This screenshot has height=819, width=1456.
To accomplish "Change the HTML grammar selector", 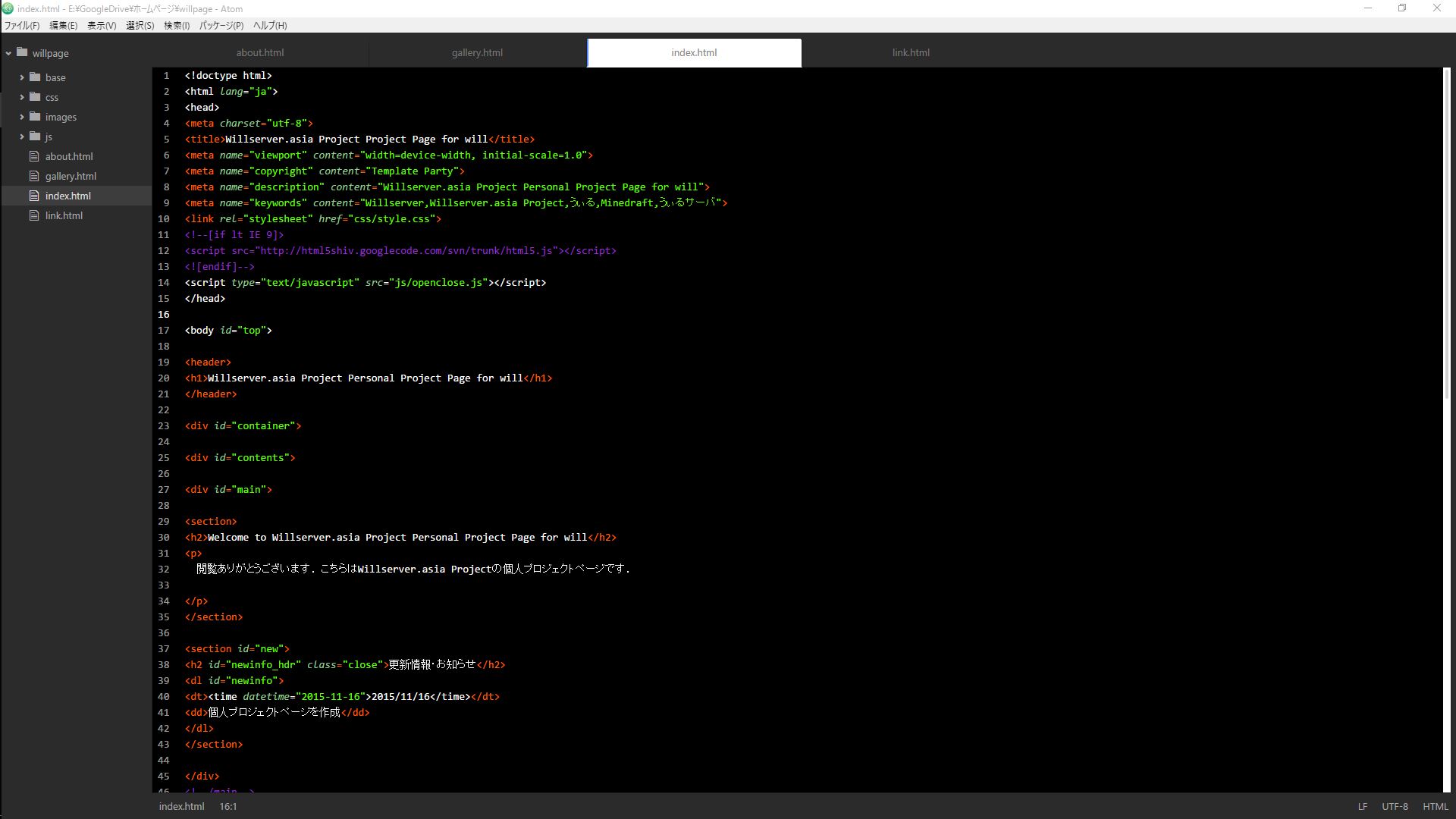I will click(x=1435, y=806).
